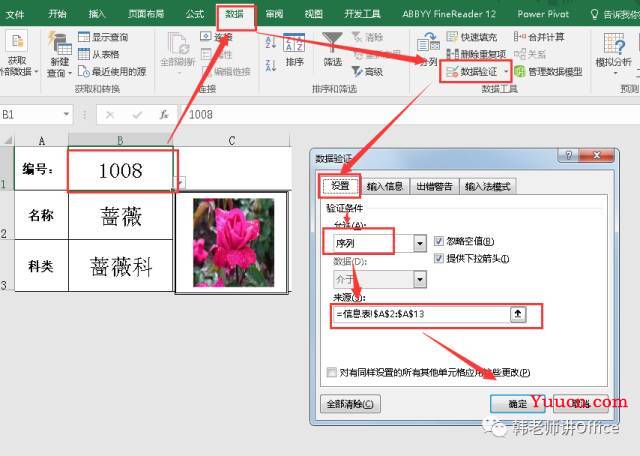
Task: Expand the 数据验证 ribbon button dropdown arrow
Action: click(506, 72)
